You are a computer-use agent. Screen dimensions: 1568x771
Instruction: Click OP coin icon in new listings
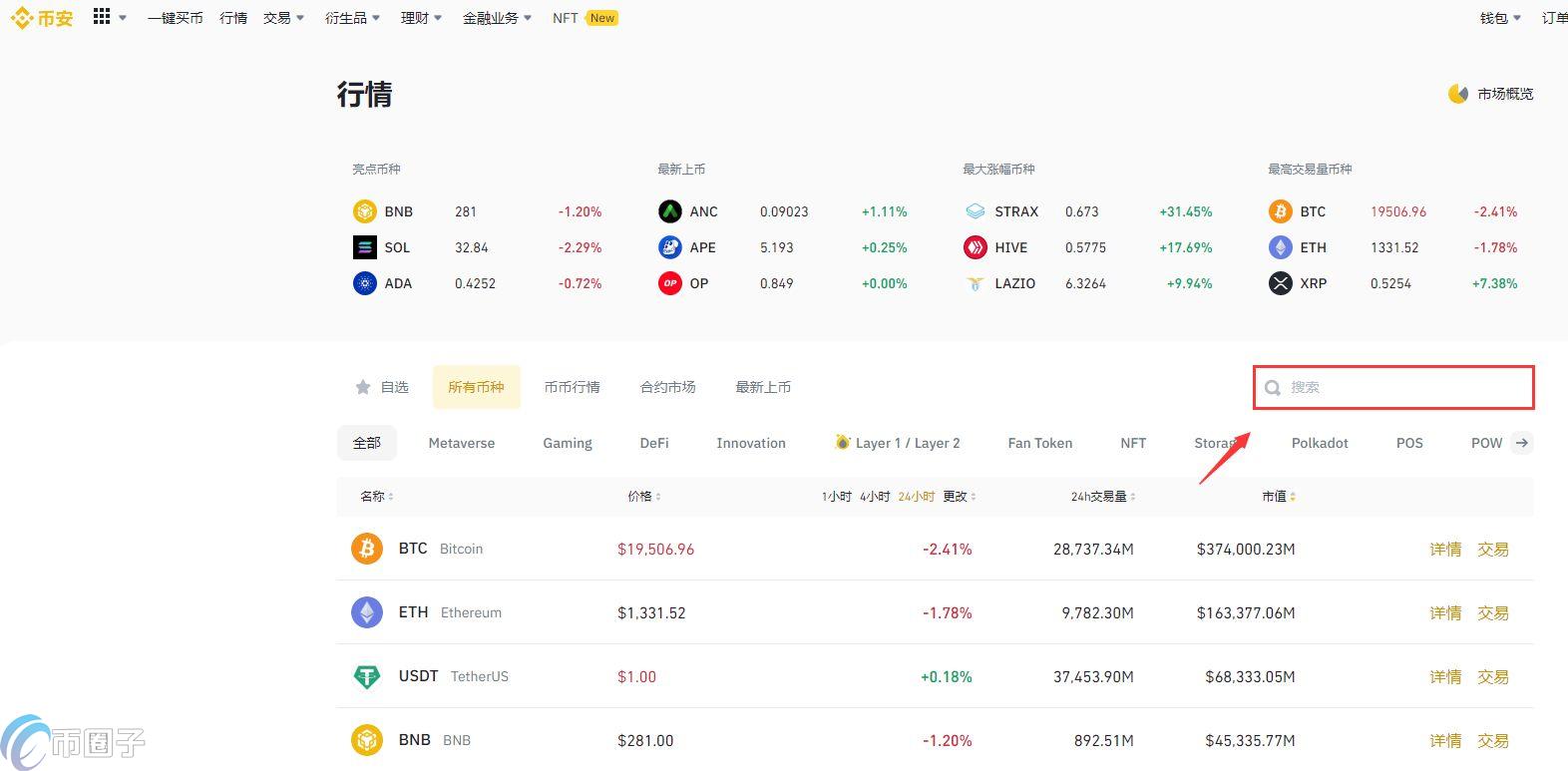pyautogui.click(x=670, y=283)
